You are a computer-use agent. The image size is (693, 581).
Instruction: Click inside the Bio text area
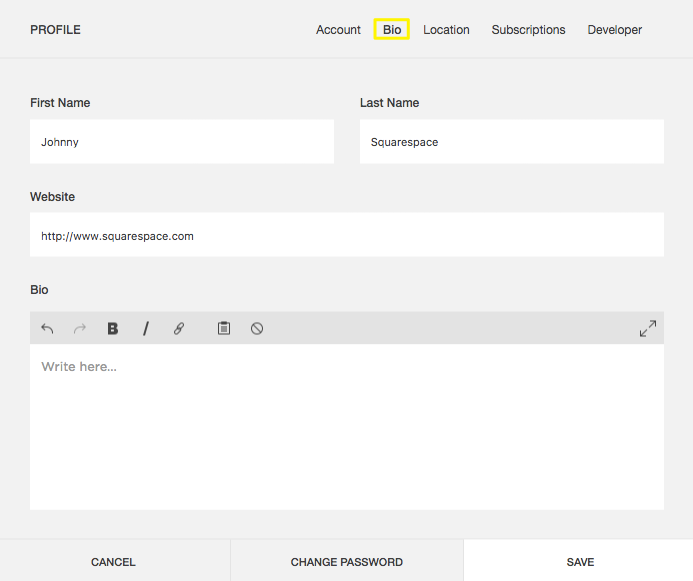[346, 426]
